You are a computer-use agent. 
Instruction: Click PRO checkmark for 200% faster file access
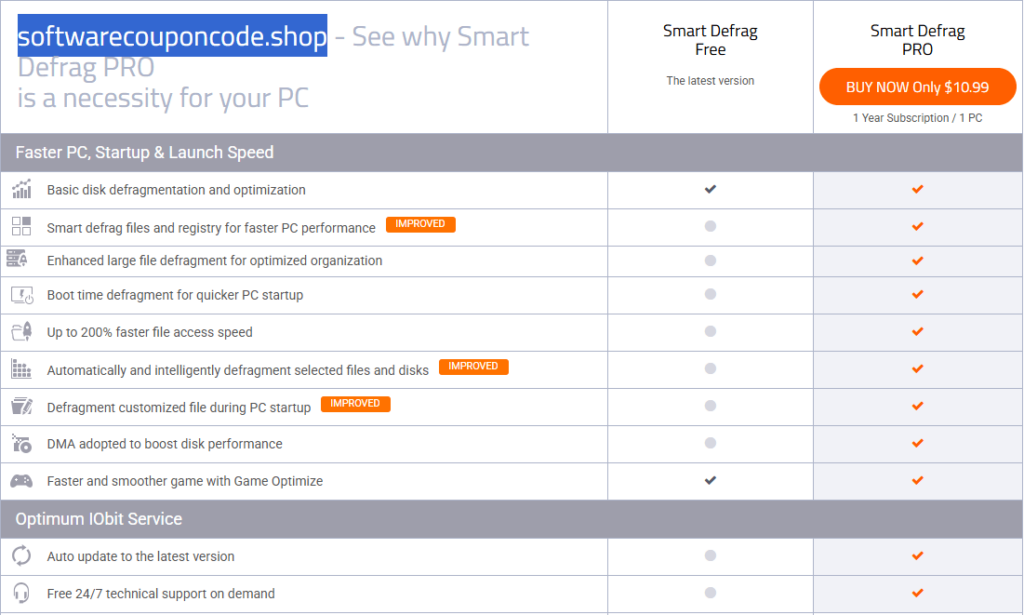click(918, 332)
